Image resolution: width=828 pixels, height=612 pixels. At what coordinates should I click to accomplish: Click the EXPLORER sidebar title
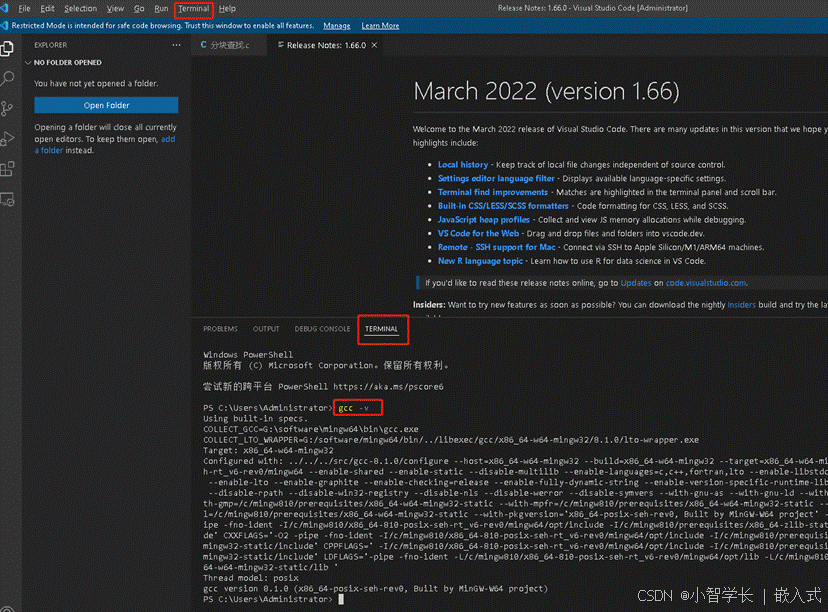[51, 45]
